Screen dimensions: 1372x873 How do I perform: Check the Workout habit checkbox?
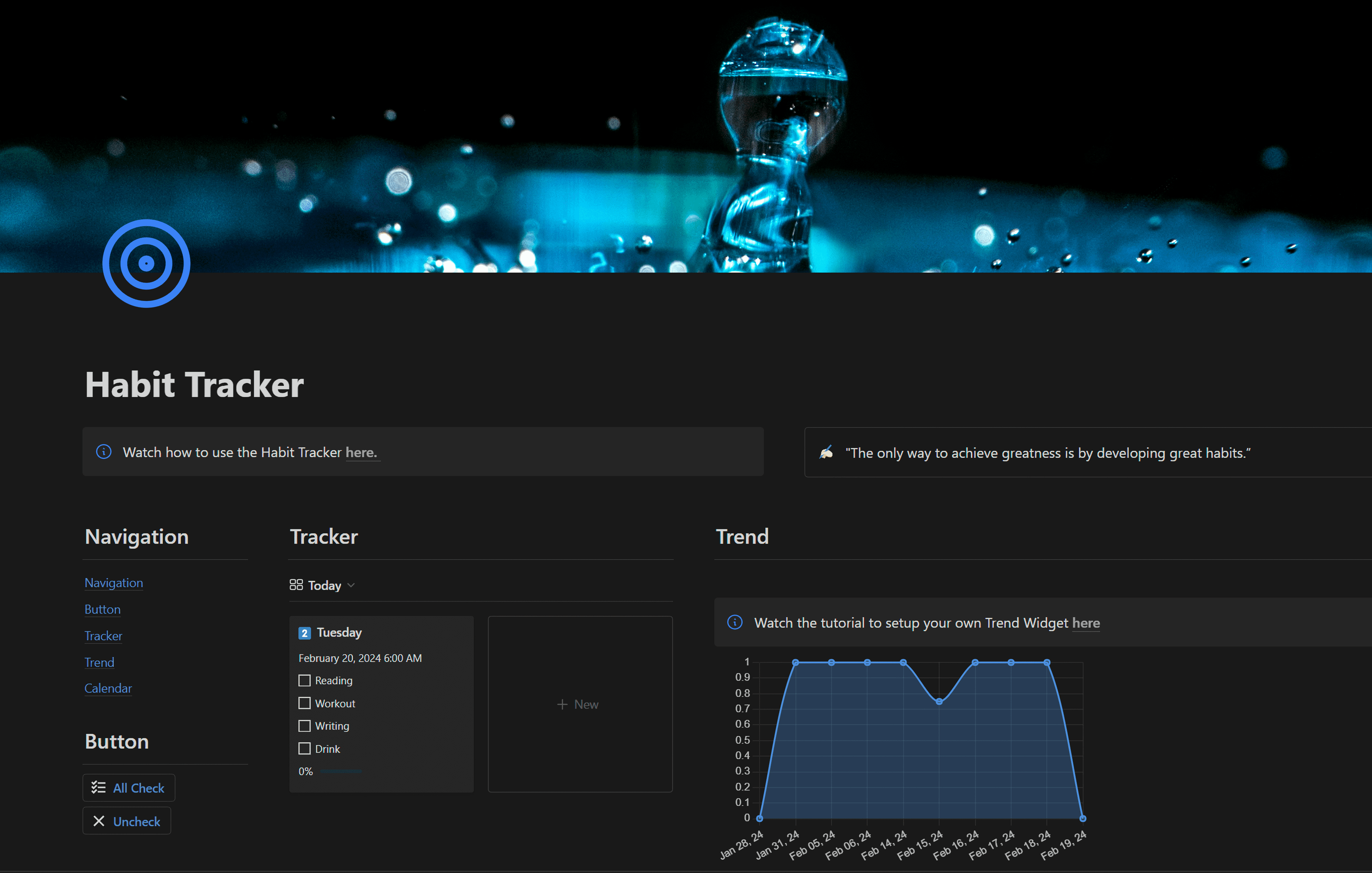(x=304, y=703)
